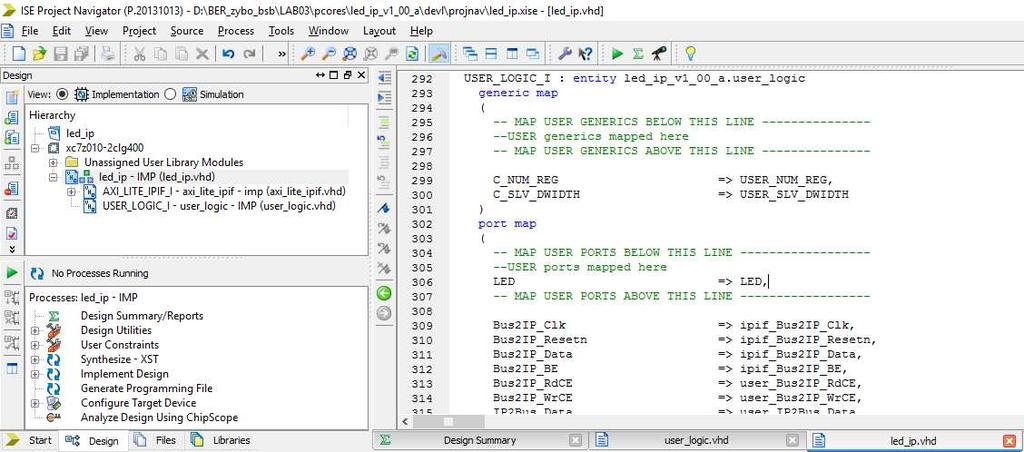1024x452 pixels.
Task: Run the green Implement Top Module arrow
Action: (x=617, y=54)
